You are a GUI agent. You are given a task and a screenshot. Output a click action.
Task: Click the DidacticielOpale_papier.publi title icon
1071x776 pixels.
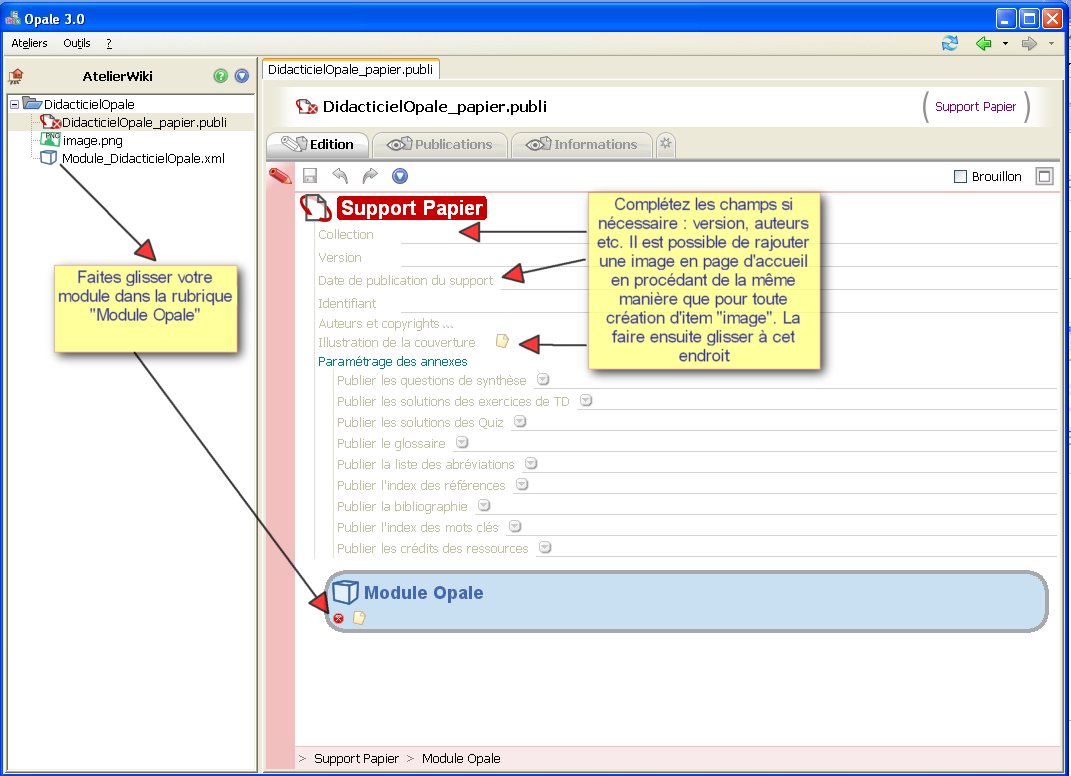click(x=307, y=107)
